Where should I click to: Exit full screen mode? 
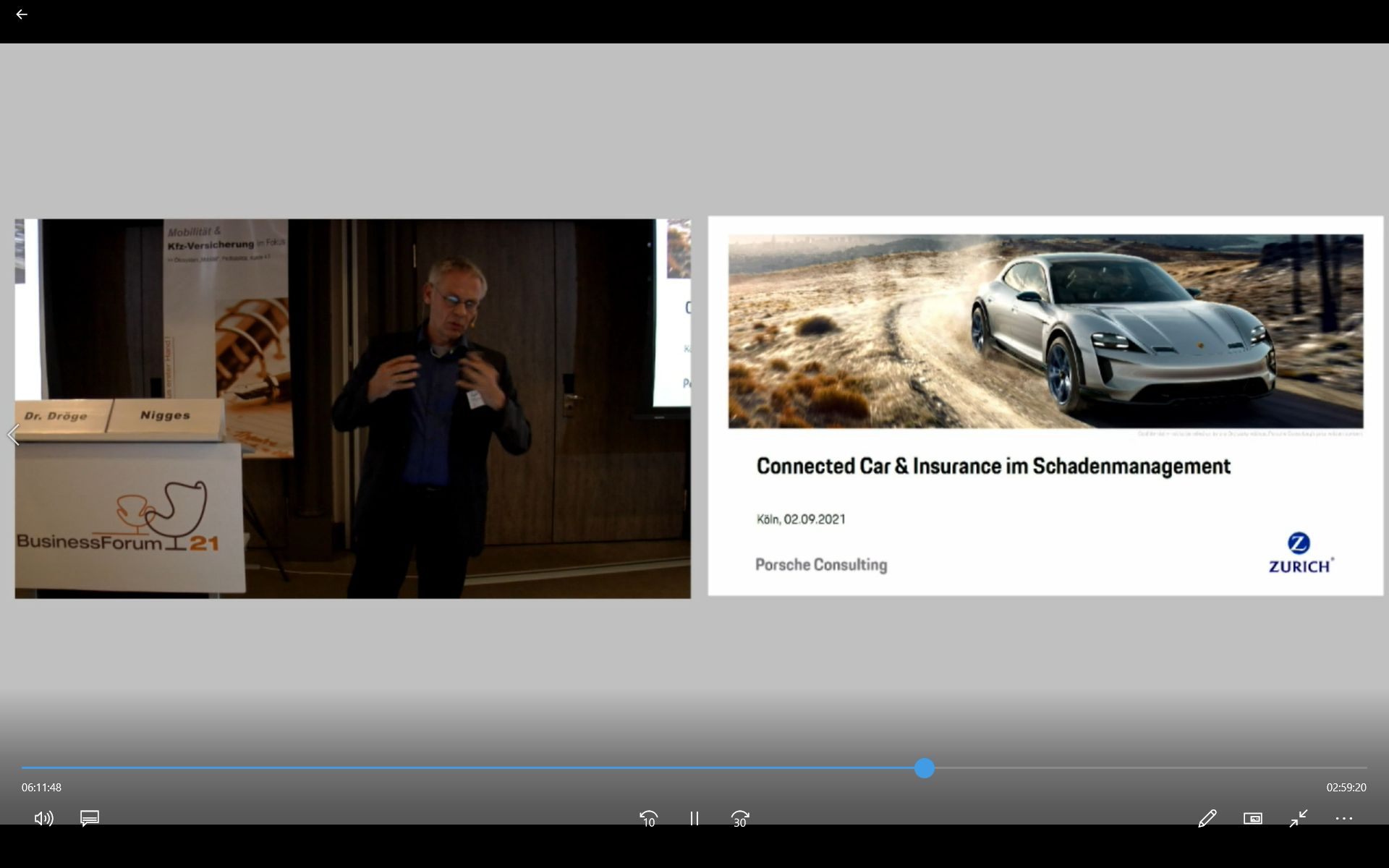(1298, 818)
